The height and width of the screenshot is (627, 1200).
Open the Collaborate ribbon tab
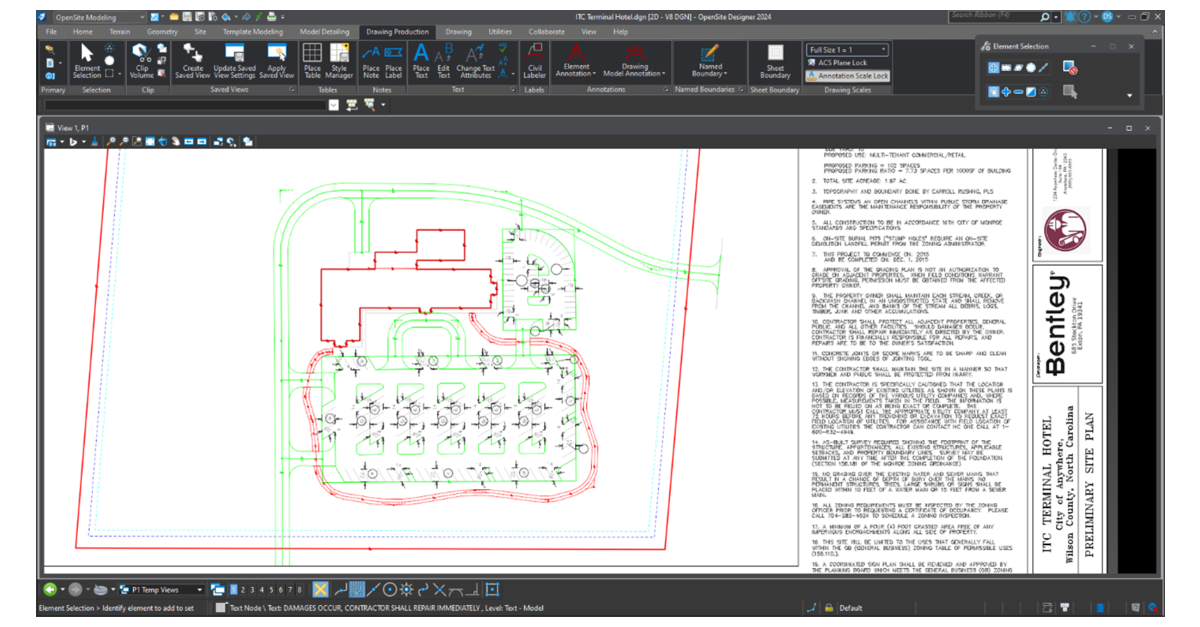point(547,31)
